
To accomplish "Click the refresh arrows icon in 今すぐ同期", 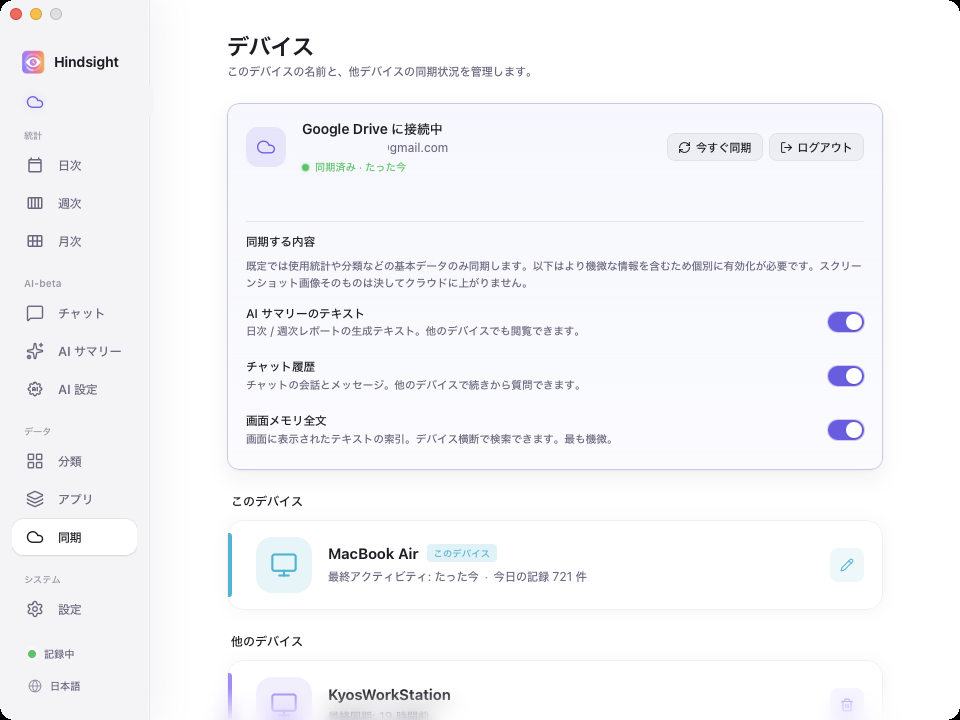I will pyautogui.click(x=684, y=148).
